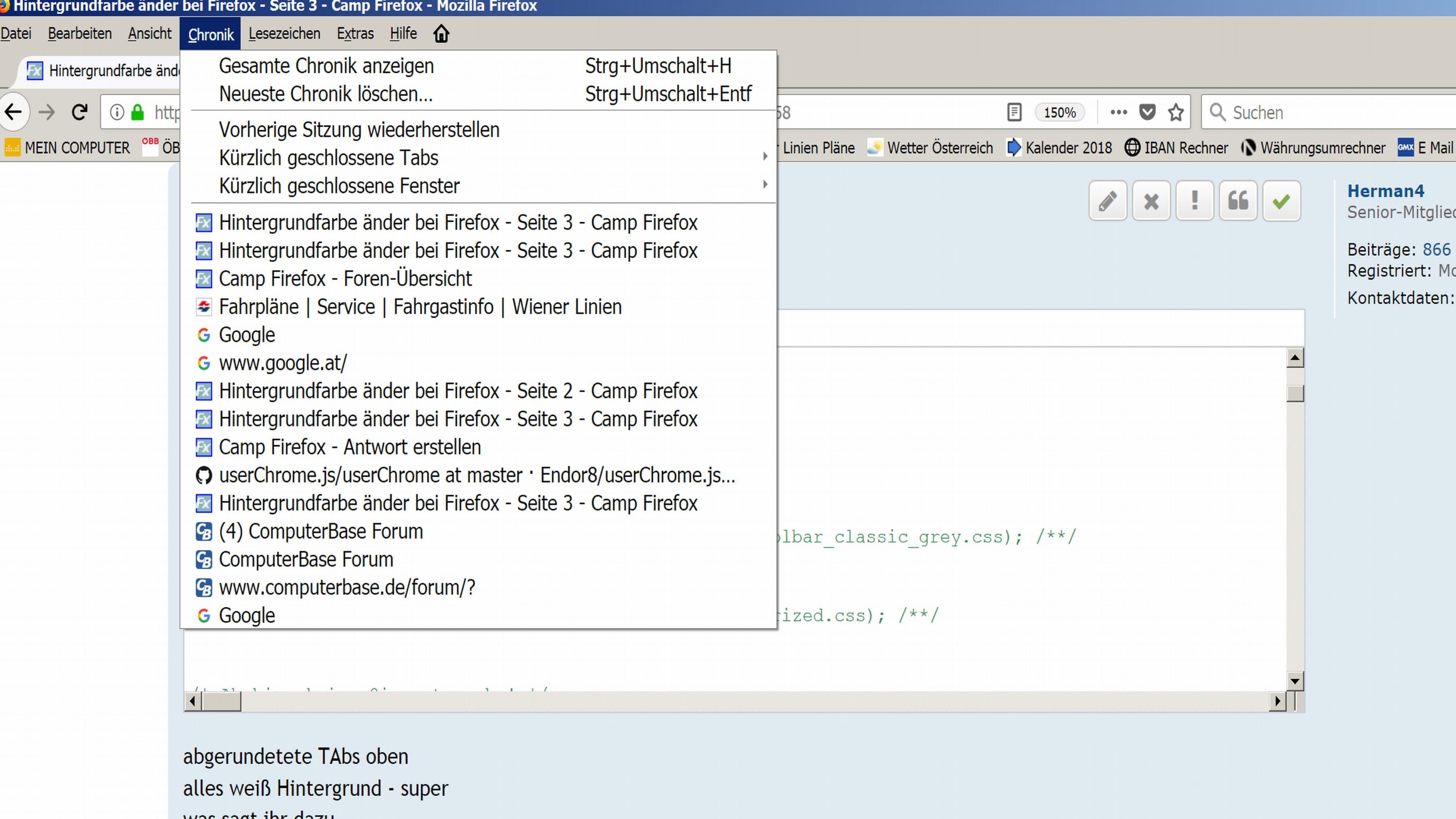Click the exclamation report post icon
Viewport: 1456px width, 819px height.
[1194, 201]
